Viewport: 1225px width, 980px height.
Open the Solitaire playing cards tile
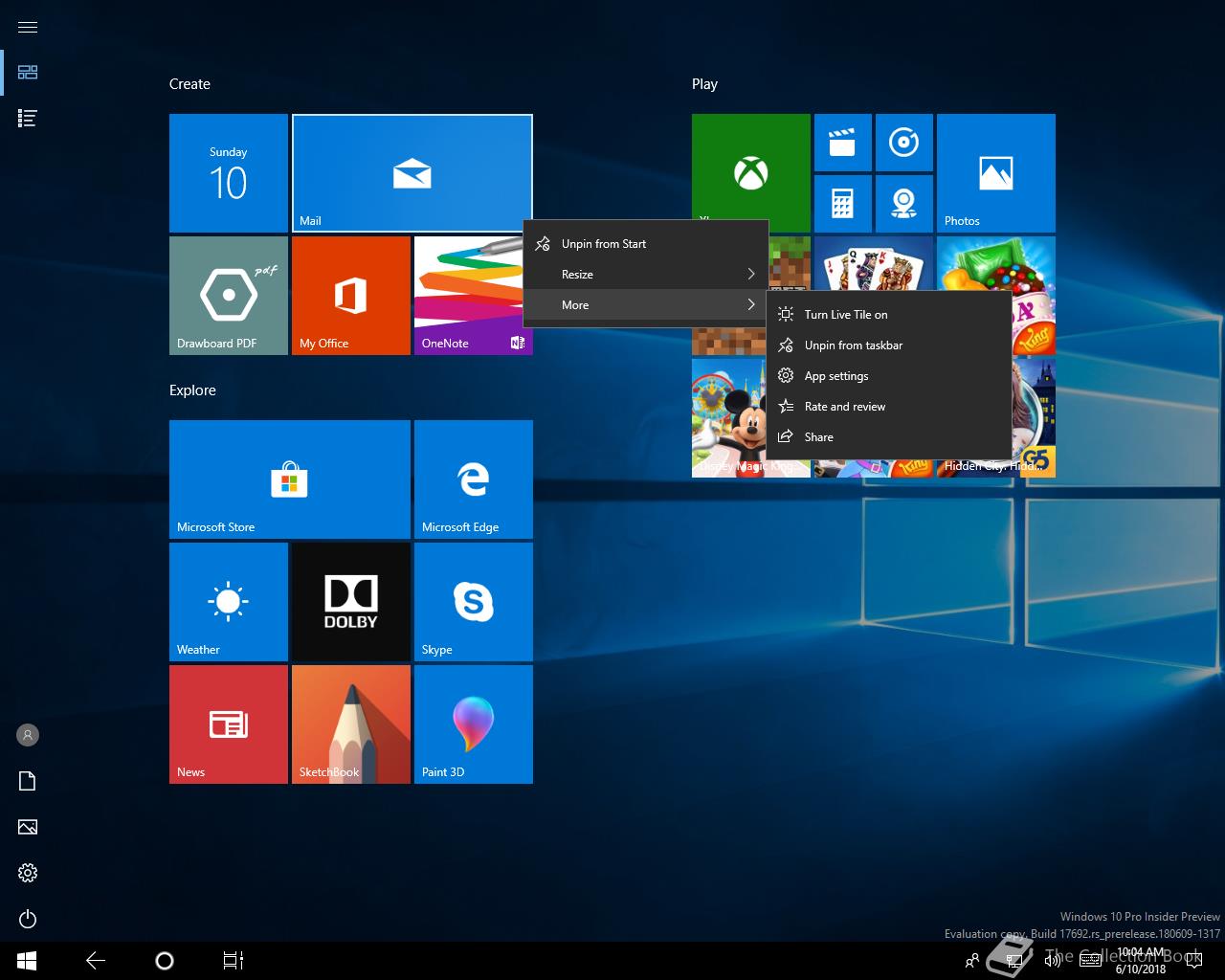pyautogui.click(x=874, y=263)
